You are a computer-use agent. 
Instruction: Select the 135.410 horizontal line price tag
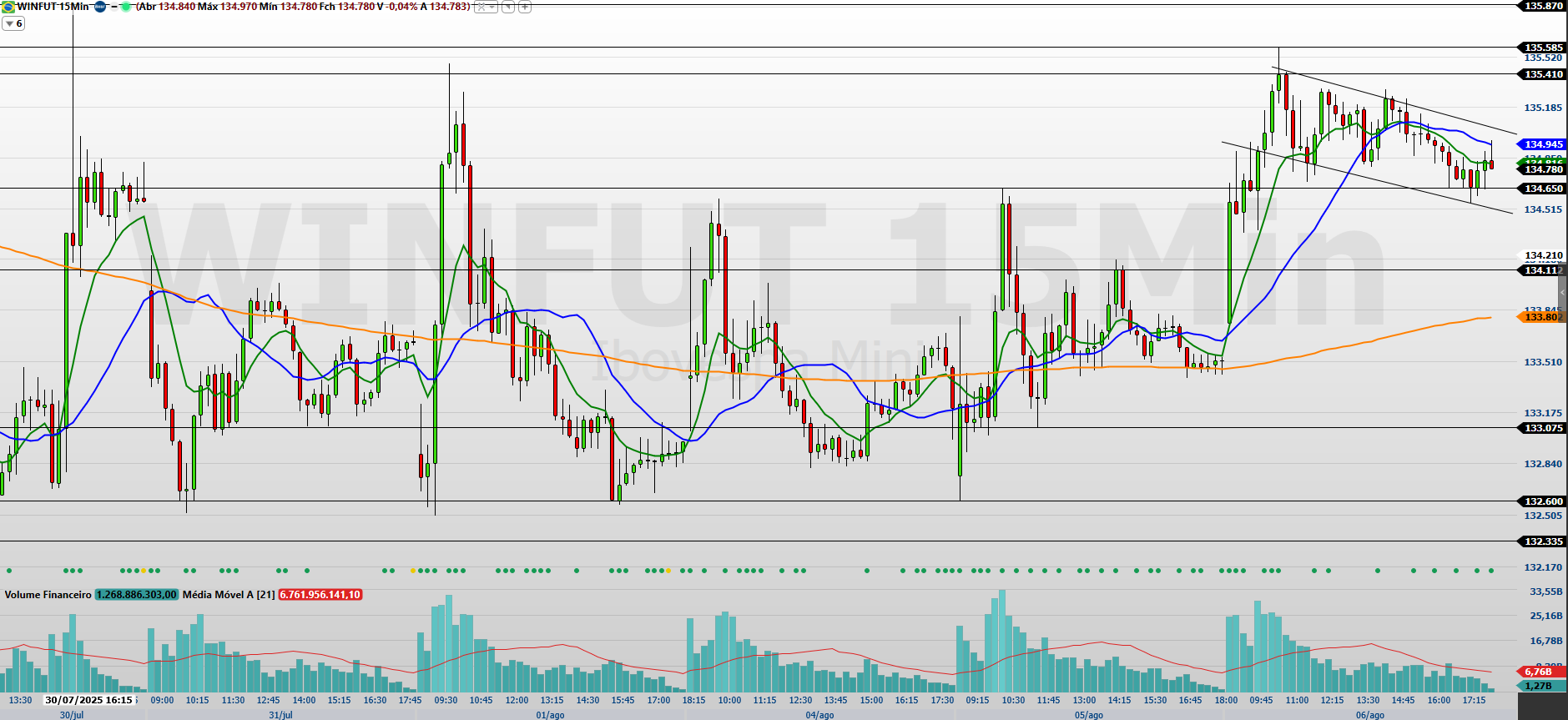1542,74
